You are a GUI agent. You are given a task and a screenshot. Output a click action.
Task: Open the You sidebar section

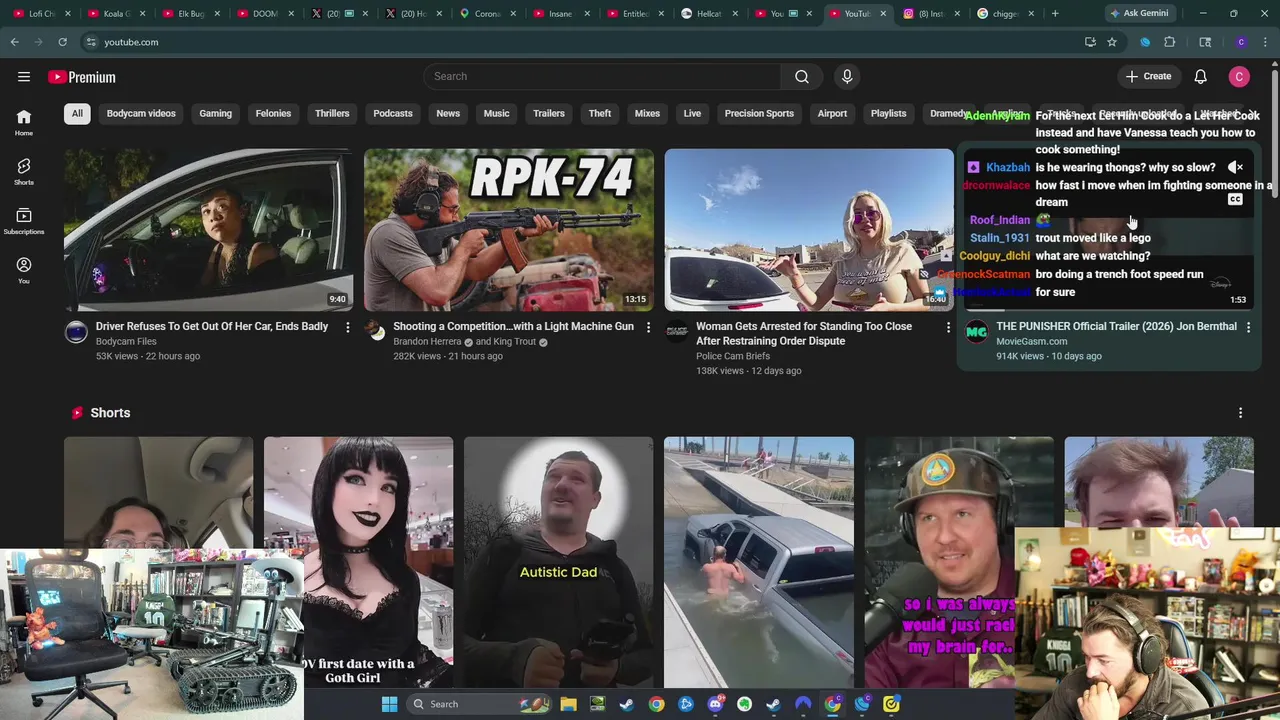point(24,270)
